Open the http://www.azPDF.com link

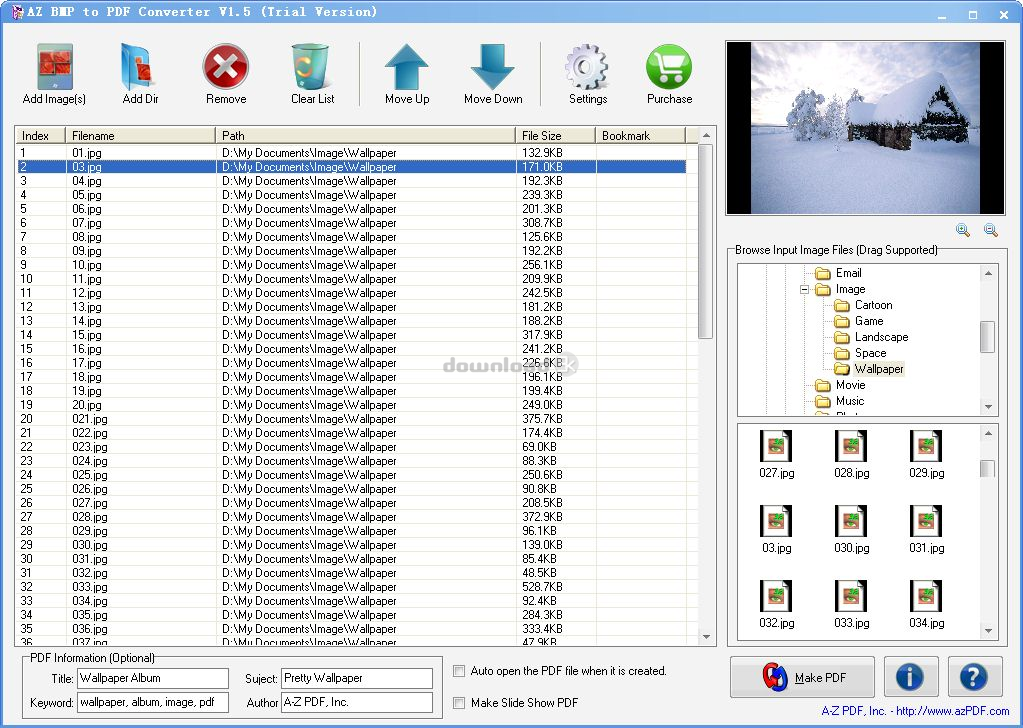(x=953, y=711)
